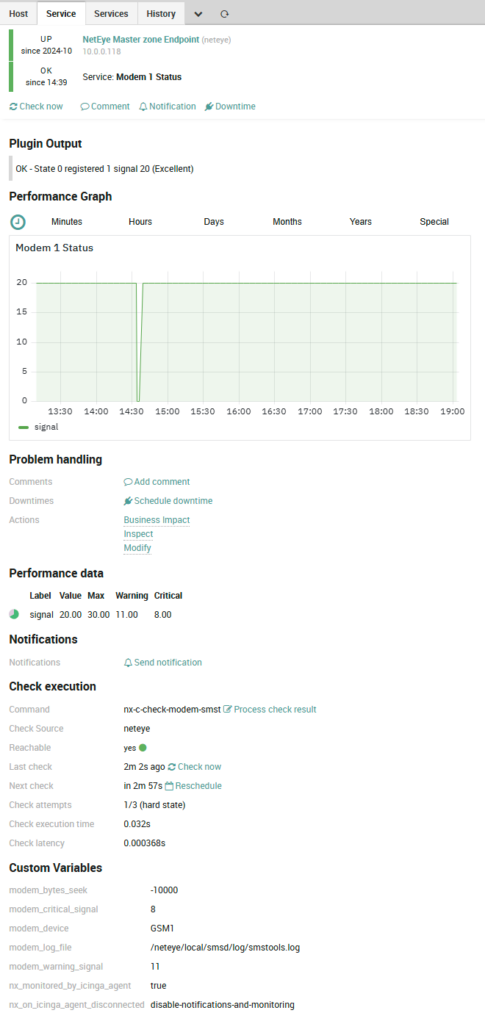Click the signal dip on graph
Viewport: 485px width, 1024px height.
138,343
